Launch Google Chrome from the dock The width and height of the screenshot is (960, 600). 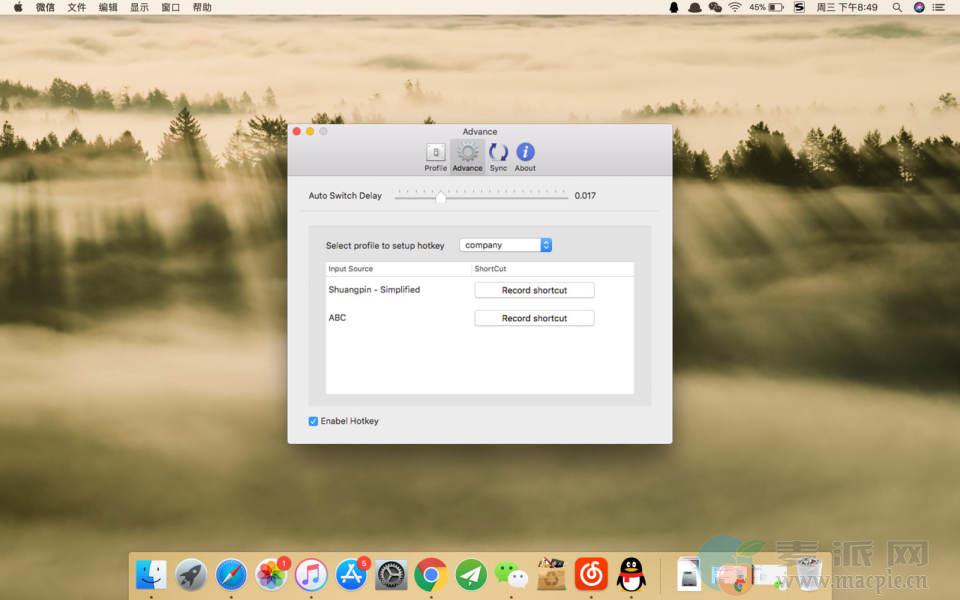pos(431,574)
